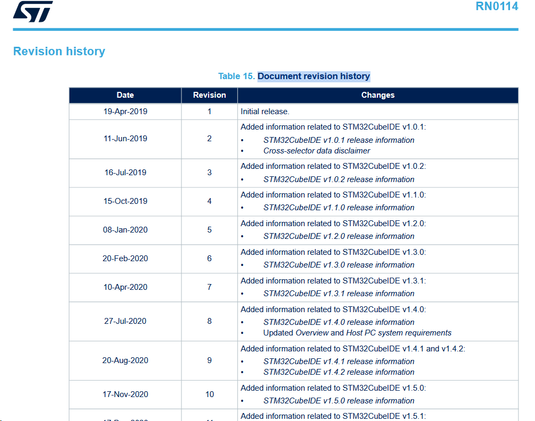Click the date cell '15-Oct-2019'

tap(125, 201)
